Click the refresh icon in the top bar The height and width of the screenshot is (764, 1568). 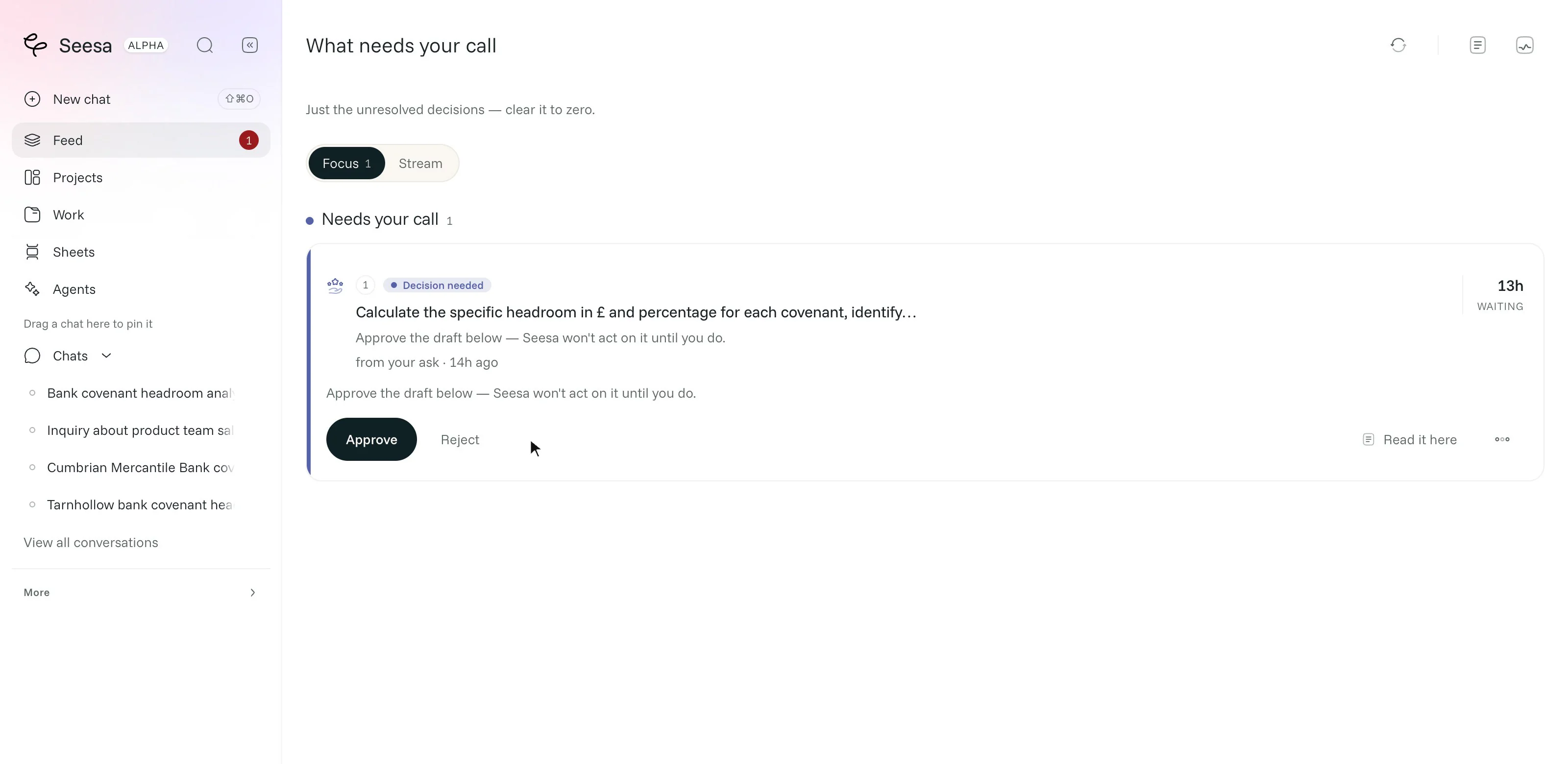click(1398, 45)
